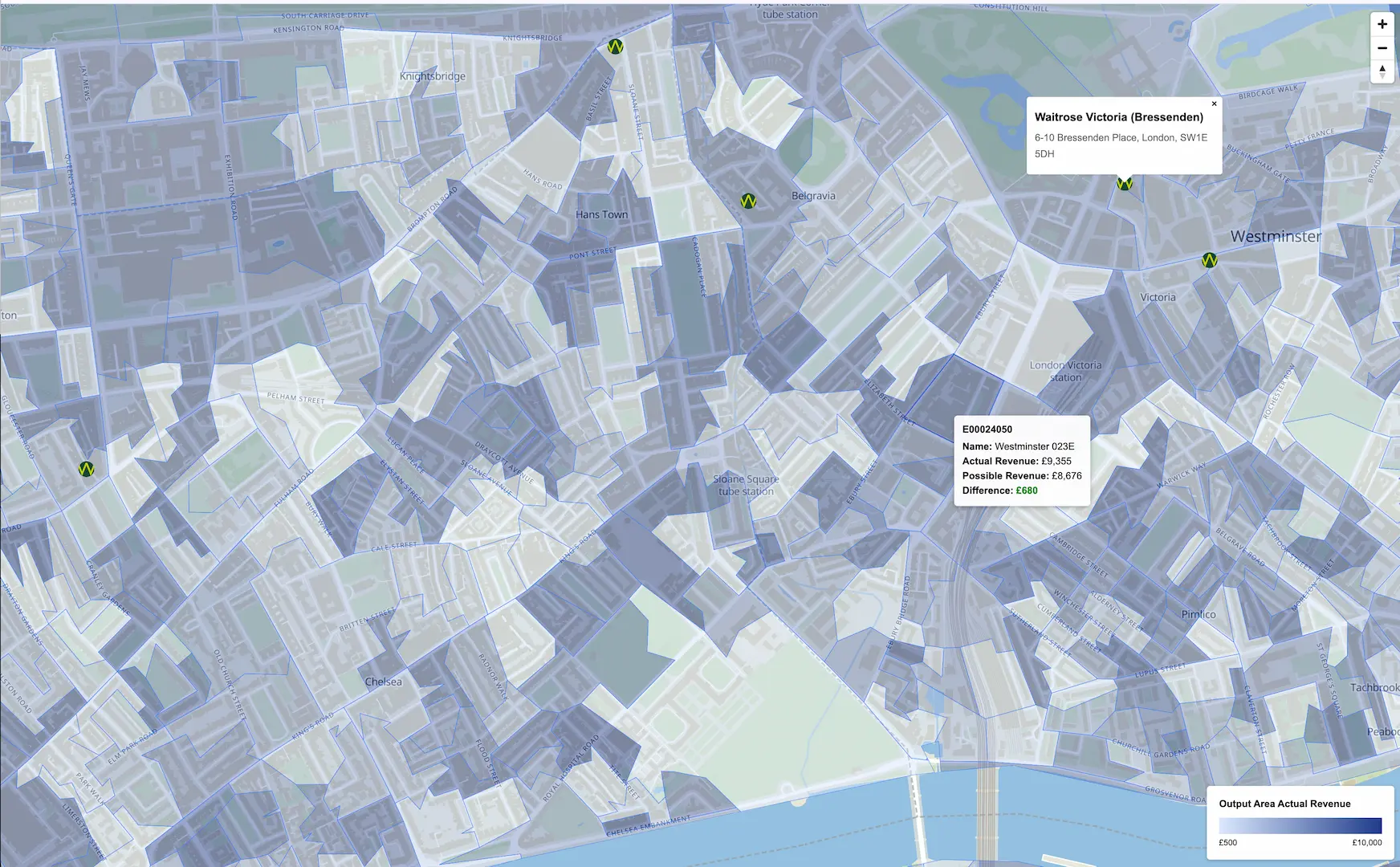Select the Waitrose marker near Knightsbridge

[x=615, y=47]
